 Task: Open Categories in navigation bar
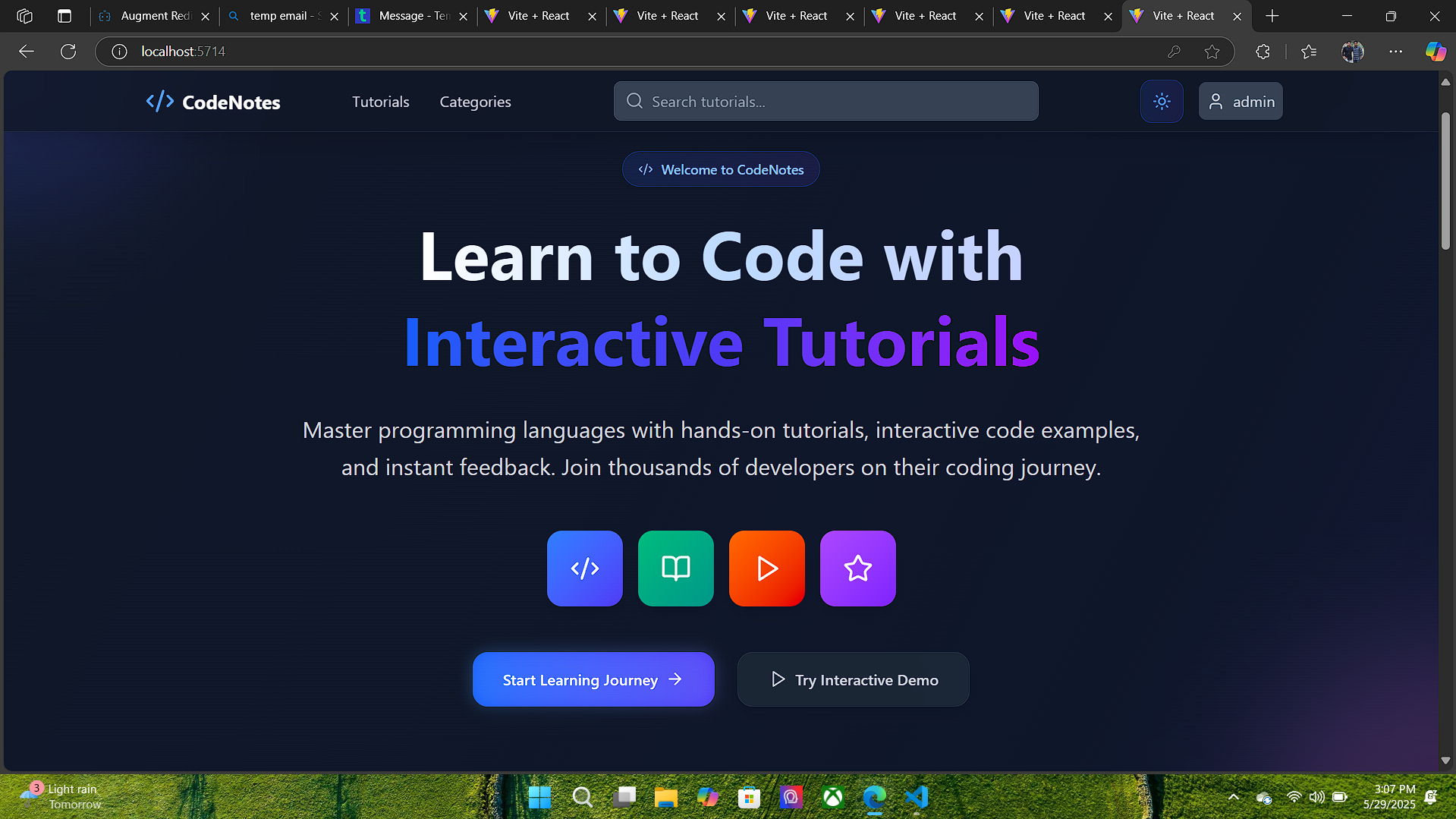[x=475, y=102]
